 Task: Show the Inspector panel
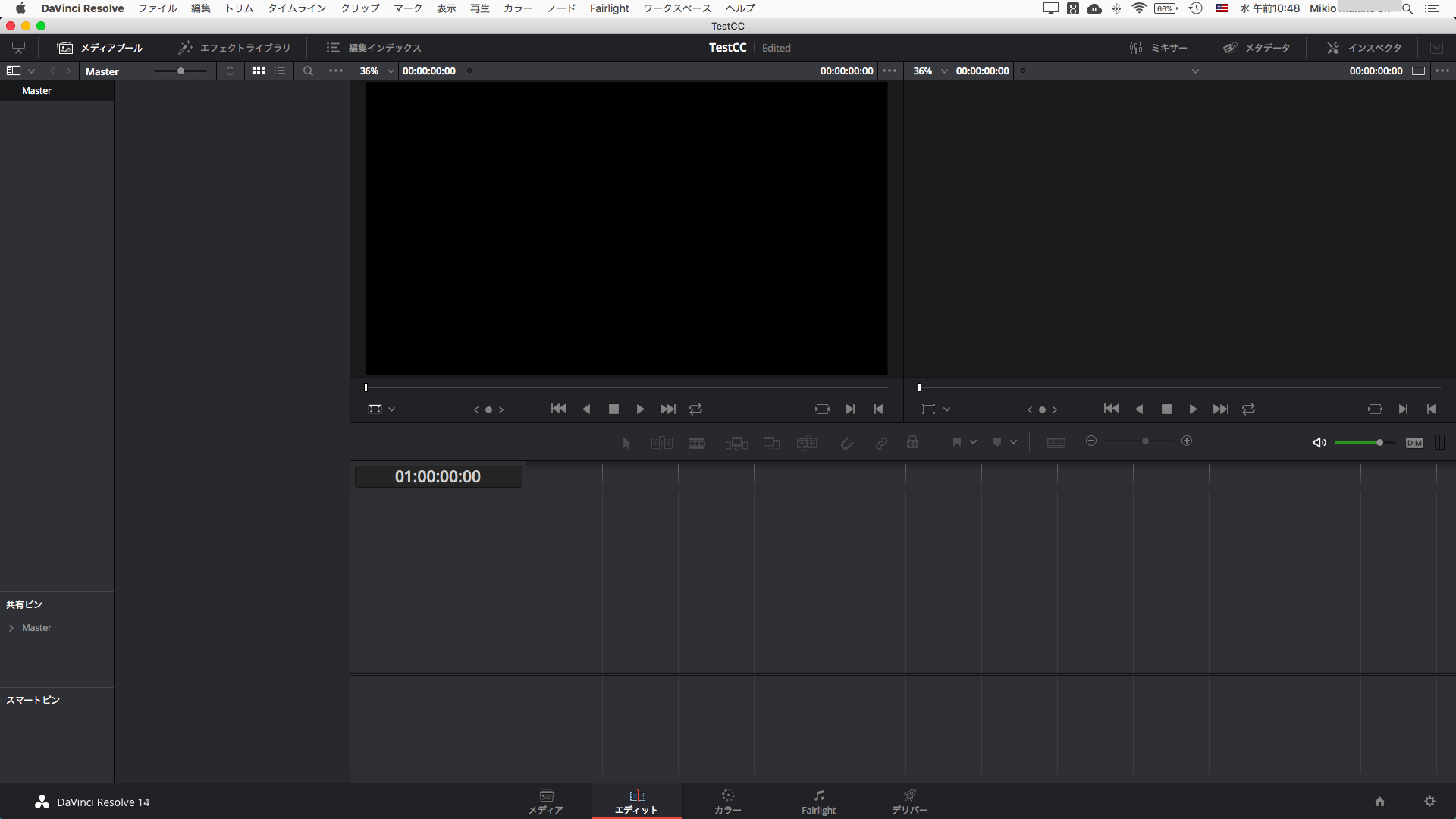click(1364, 48)
